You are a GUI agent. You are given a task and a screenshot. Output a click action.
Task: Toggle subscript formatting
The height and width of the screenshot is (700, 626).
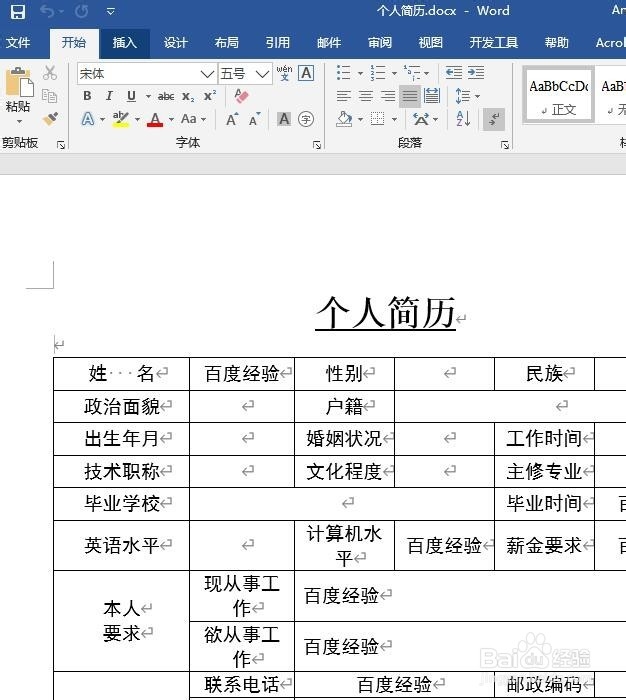tap(188, 96)
